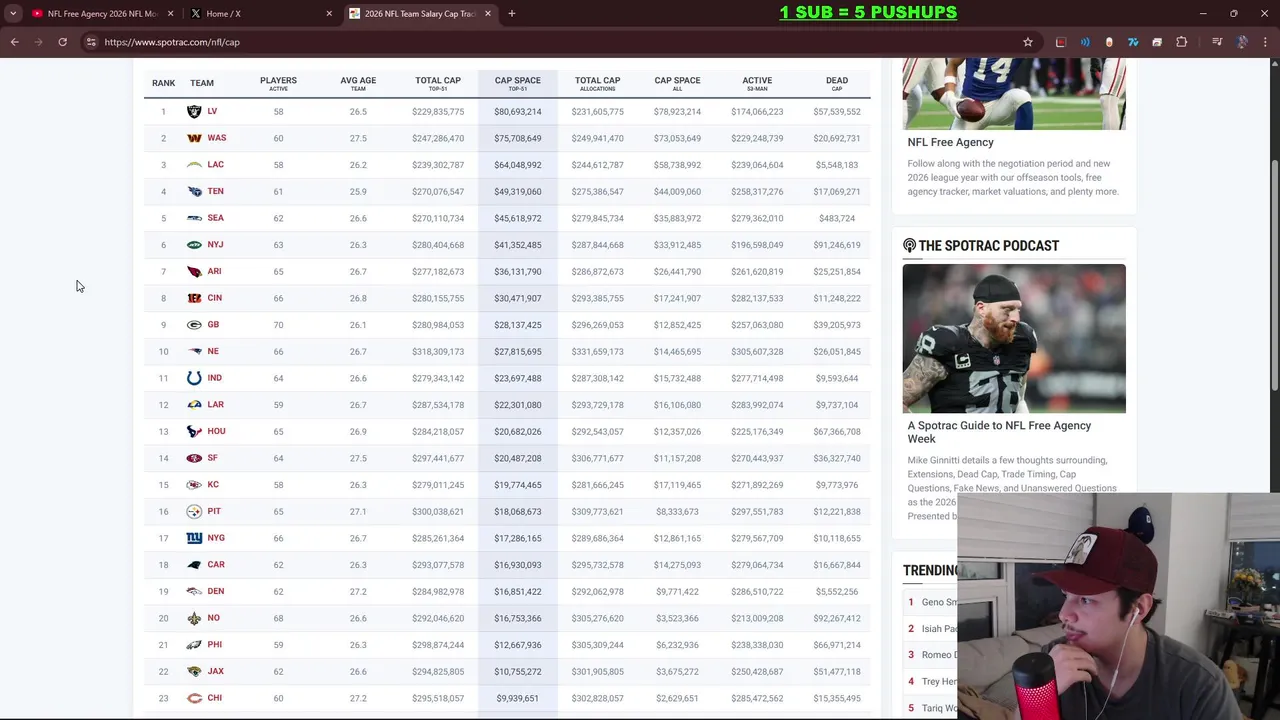The width and height of the screenshot is (1280, 720).
Task: Open A Spotrac Guide to NFL Free Agency Week
Action: pyautogui.click(x=999, y=432)
